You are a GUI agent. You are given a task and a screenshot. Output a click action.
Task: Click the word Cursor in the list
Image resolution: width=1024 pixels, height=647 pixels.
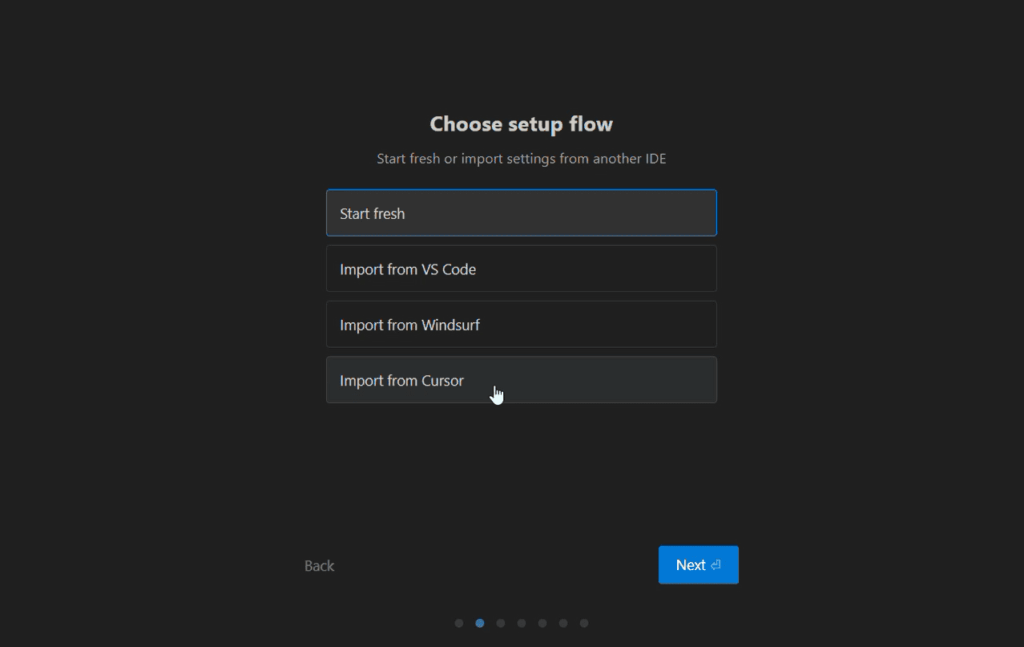[443, 381]
